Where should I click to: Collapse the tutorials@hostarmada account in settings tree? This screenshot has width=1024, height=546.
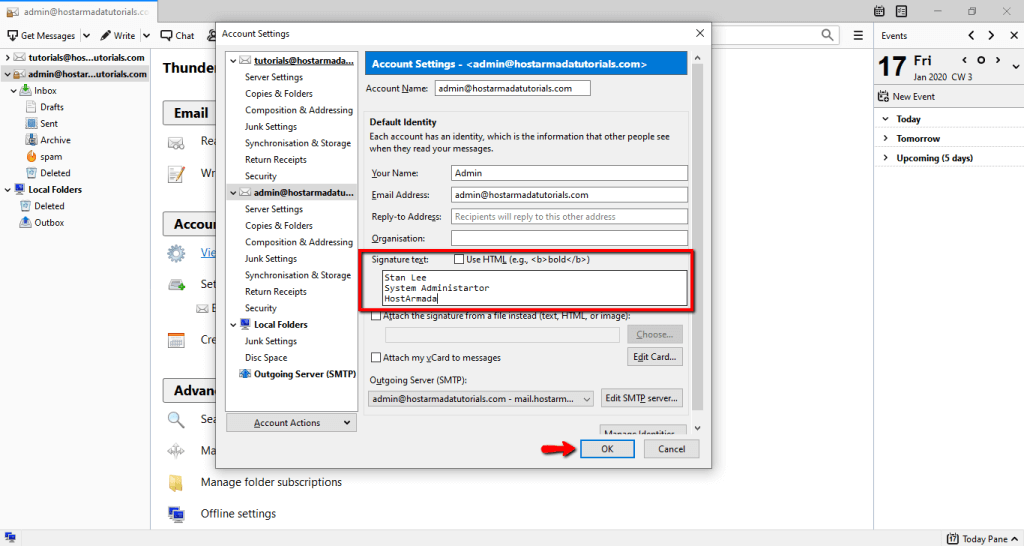click(x=232, y=60)
